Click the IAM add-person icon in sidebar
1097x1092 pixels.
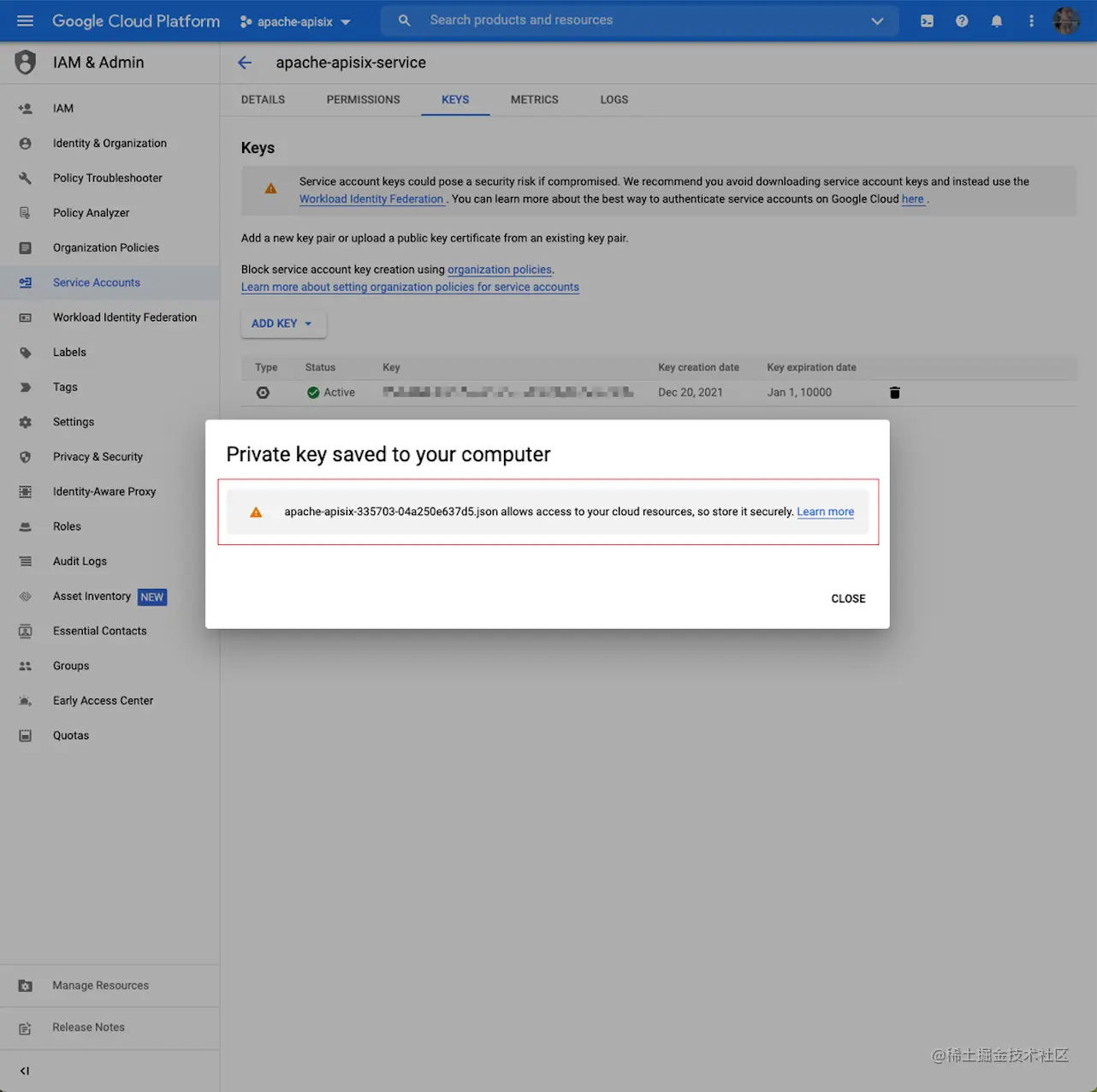tap(26, 109)
